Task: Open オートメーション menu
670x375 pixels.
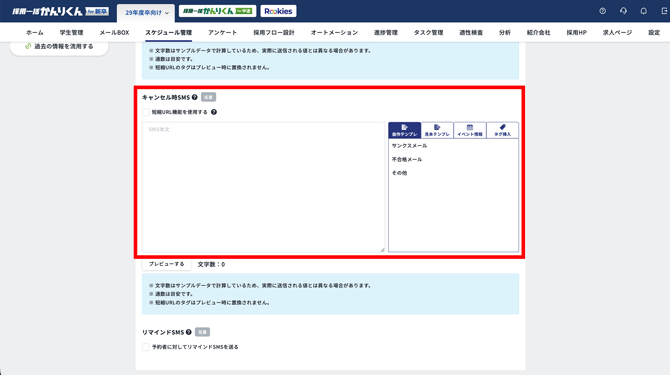Action: pos(334,32)
